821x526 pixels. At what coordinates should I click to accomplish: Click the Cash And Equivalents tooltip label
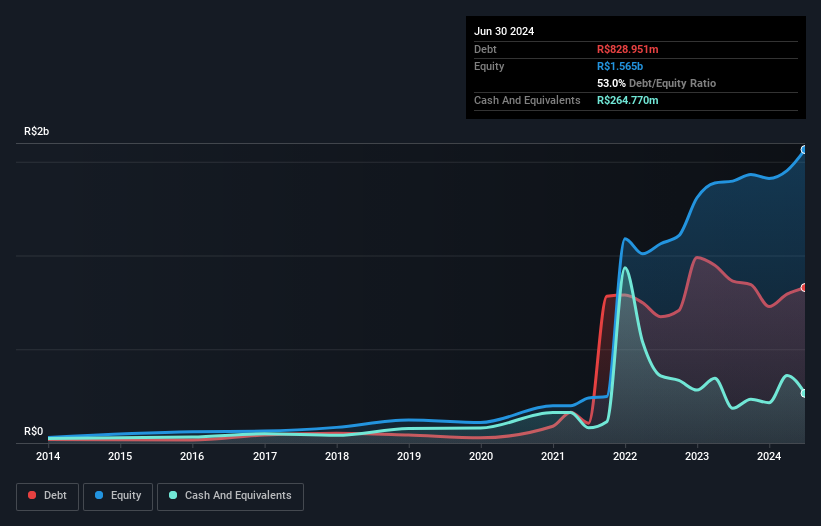(527, 100)
